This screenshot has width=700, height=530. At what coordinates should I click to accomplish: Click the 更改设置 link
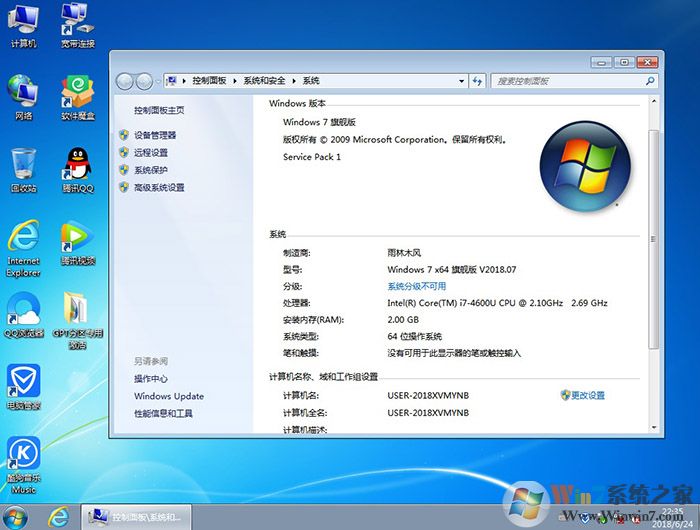click(x=587, y=396)
